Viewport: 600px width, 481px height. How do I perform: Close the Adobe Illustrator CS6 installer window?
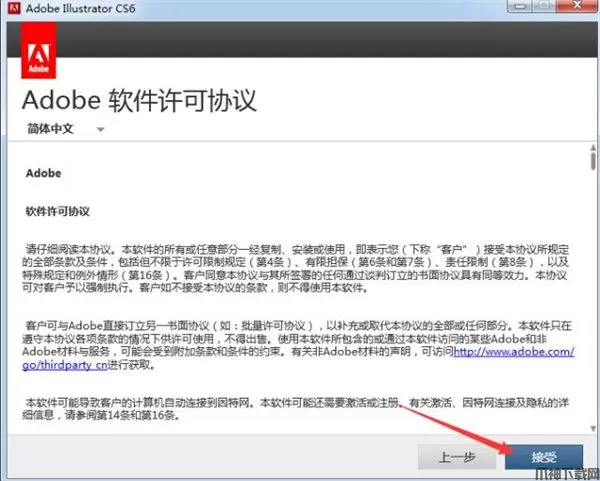577,5
